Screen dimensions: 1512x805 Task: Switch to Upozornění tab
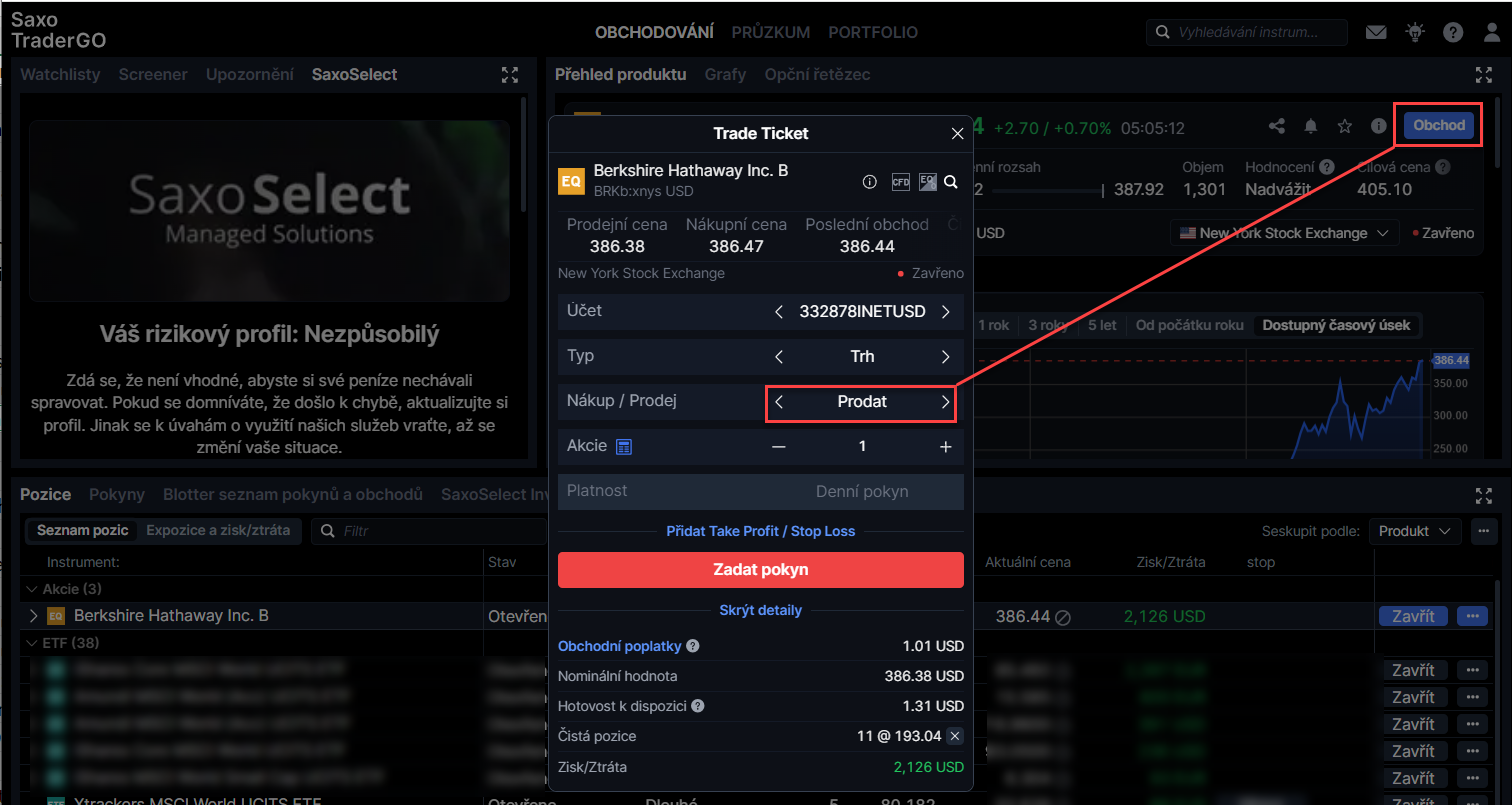[250, 75]
